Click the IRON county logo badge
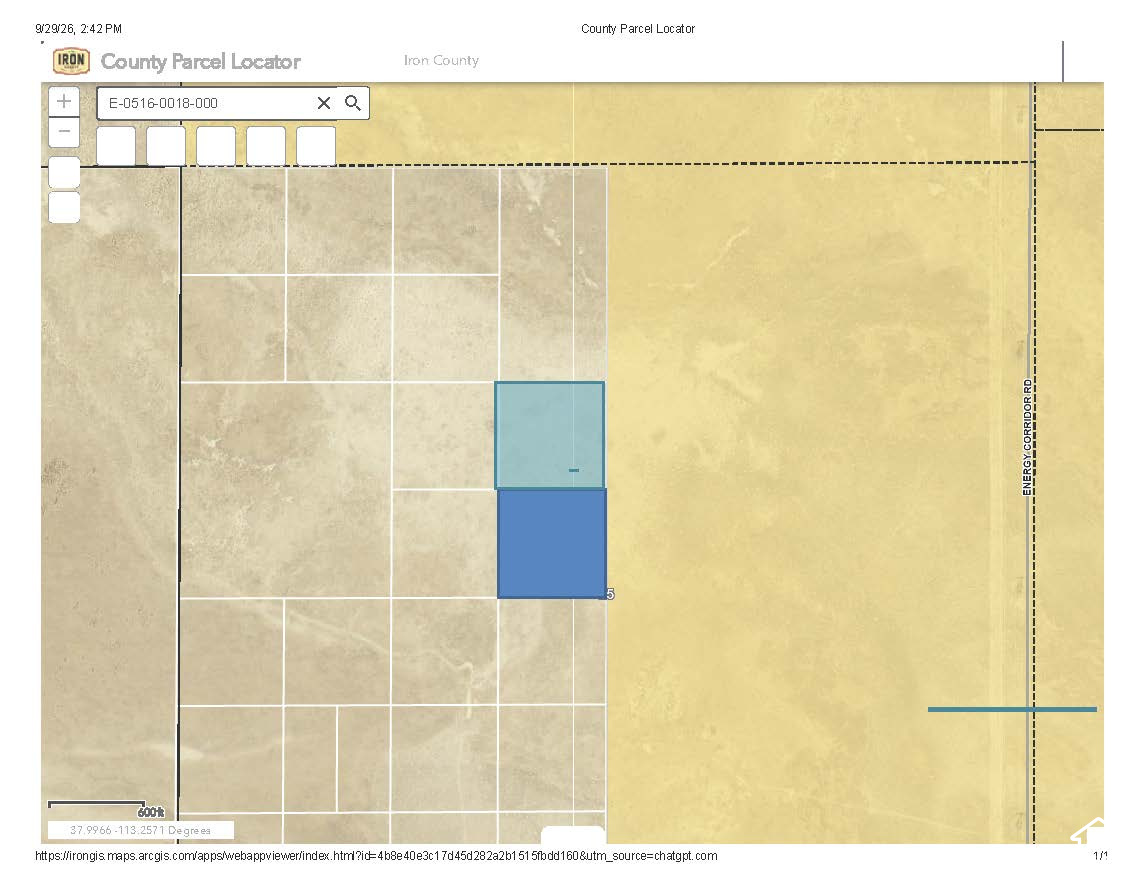The width and height of the screenshot is (1144, 884). click(x=72, y=61)
